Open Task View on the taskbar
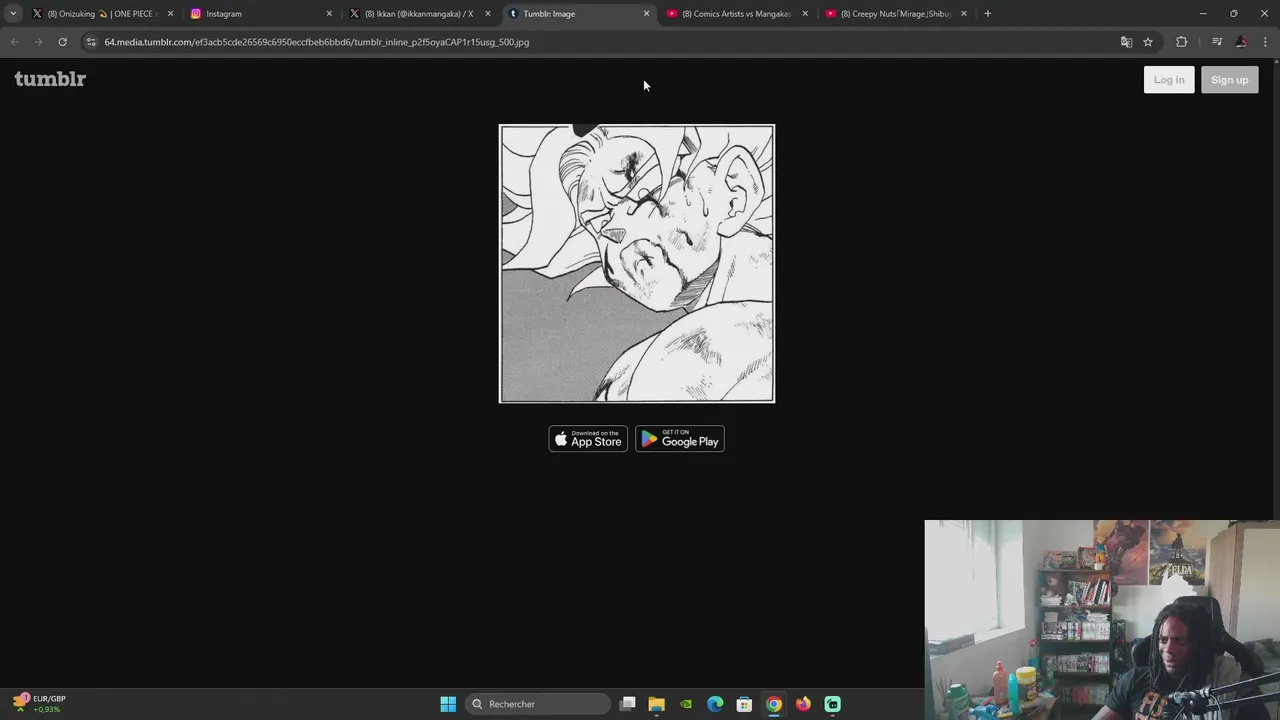The width and height of the screenshot is (1280, 720). click(628, 704)
